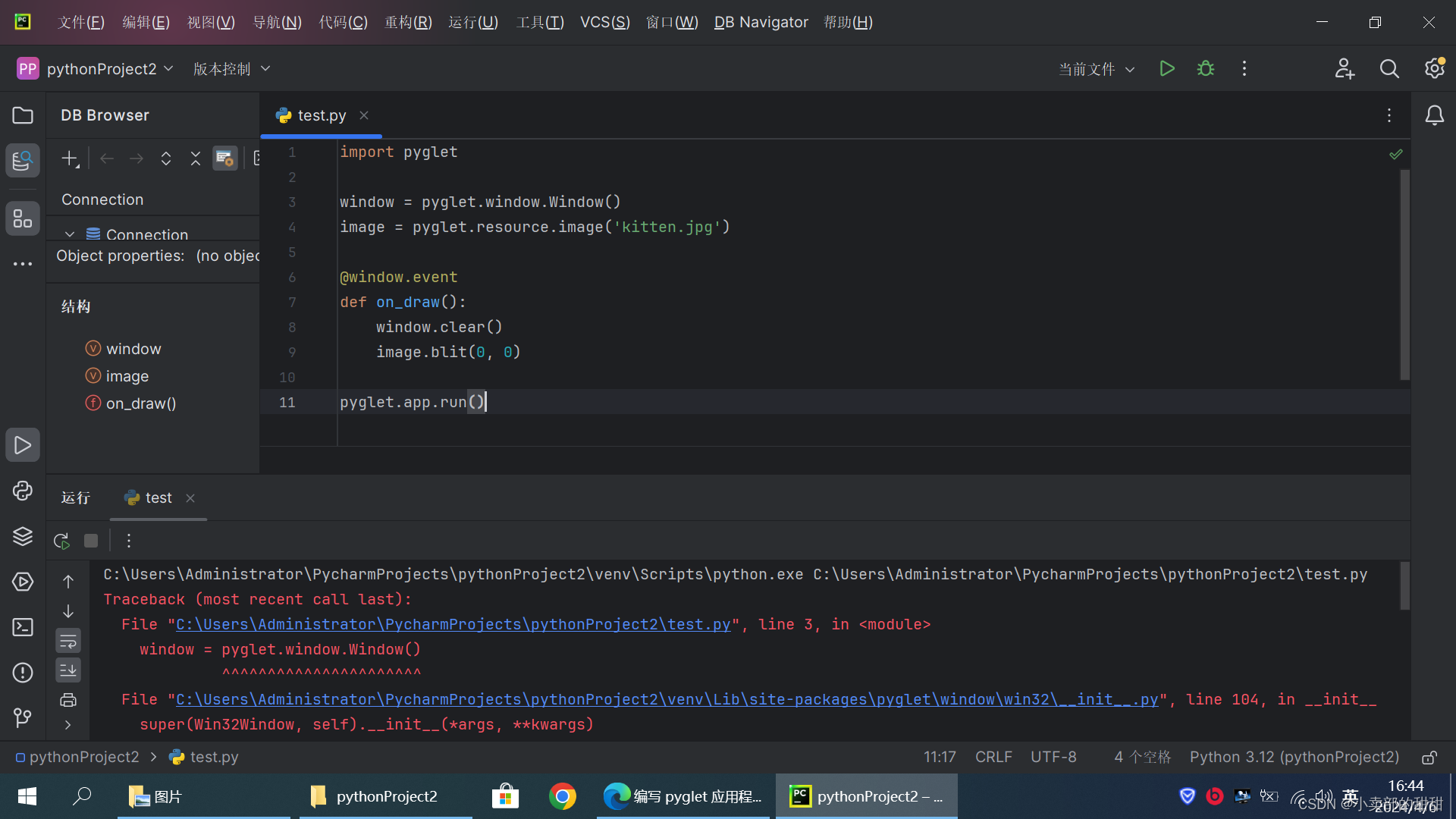This screenshot has height=819, width=1456.
Task: Select the test.py editor tab
Action: 321,115
